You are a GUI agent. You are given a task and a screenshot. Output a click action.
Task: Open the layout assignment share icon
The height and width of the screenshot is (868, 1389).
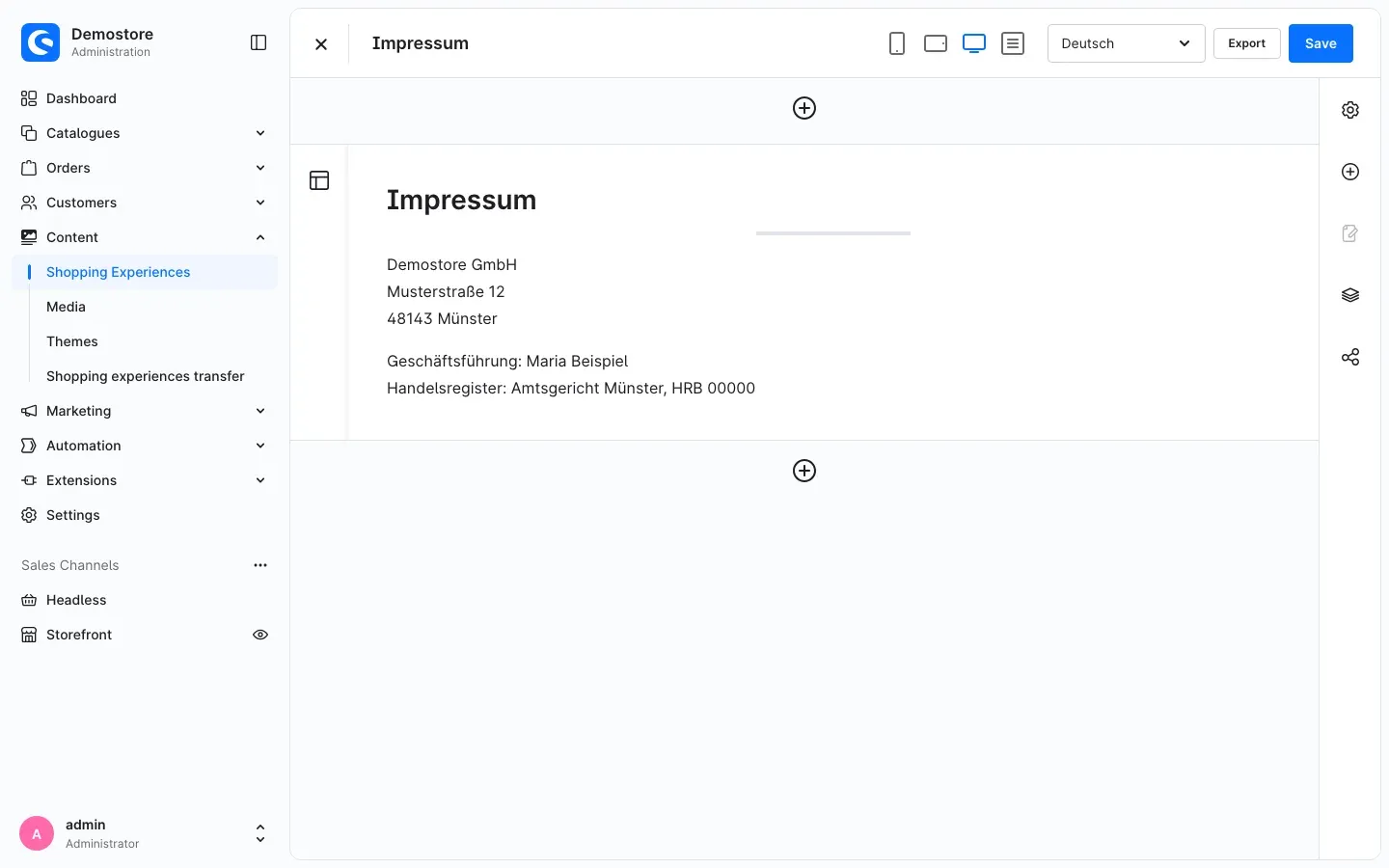pos(1350,357)
